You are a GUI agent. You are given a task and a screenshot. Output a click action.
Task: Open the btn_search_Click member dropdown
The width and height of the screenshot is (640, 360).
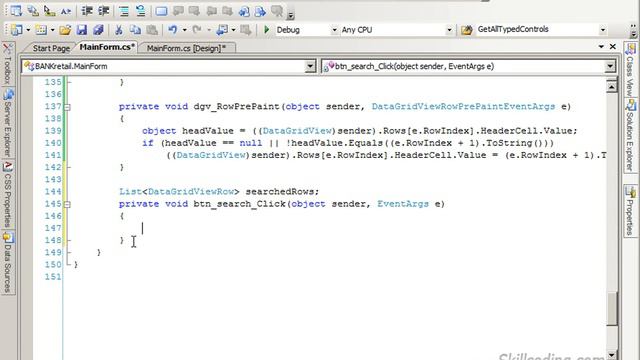coord(610,66)
